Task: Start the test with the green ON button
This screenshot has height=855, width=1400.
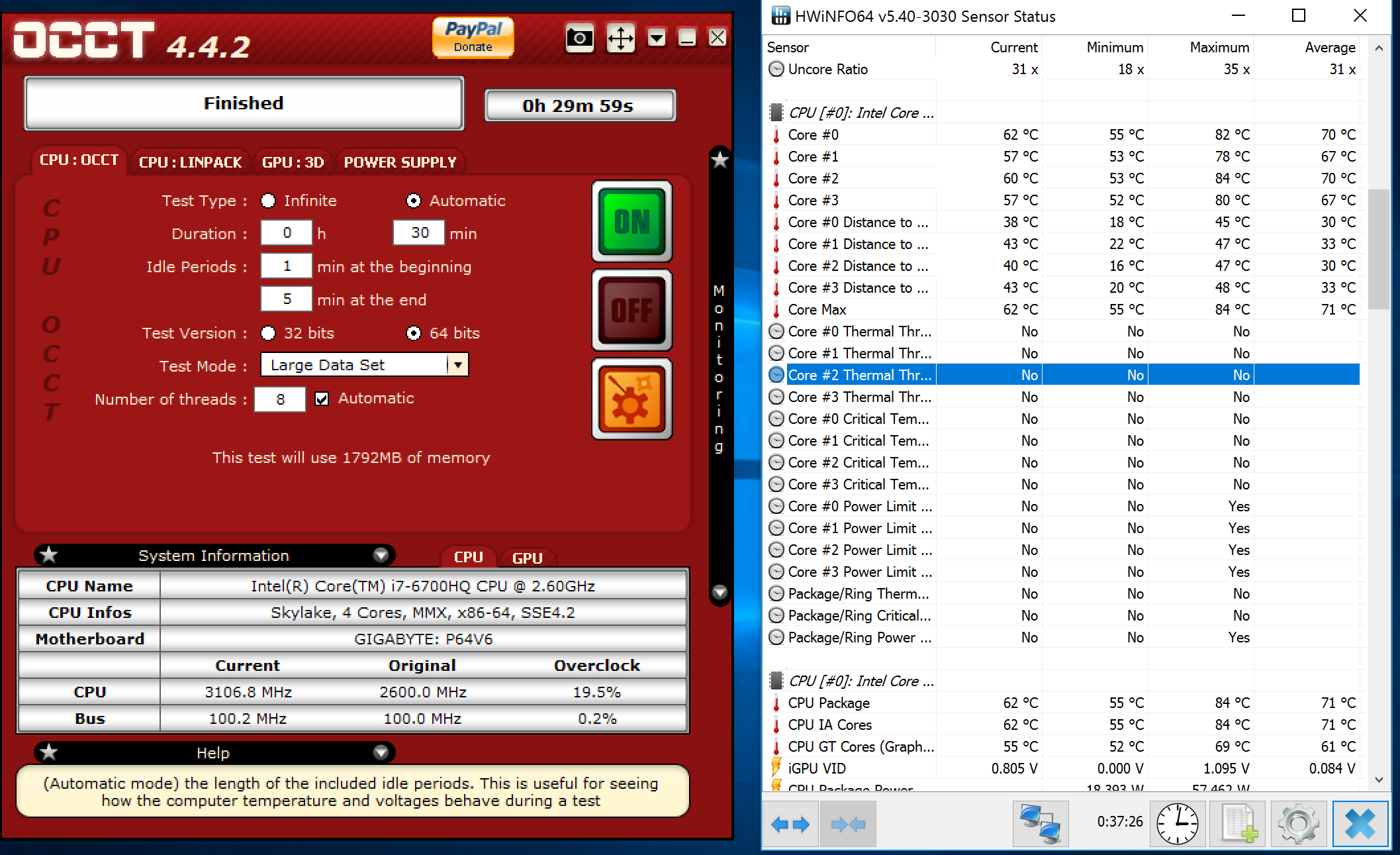Action: pyautogui.click(x=632, y=221)
